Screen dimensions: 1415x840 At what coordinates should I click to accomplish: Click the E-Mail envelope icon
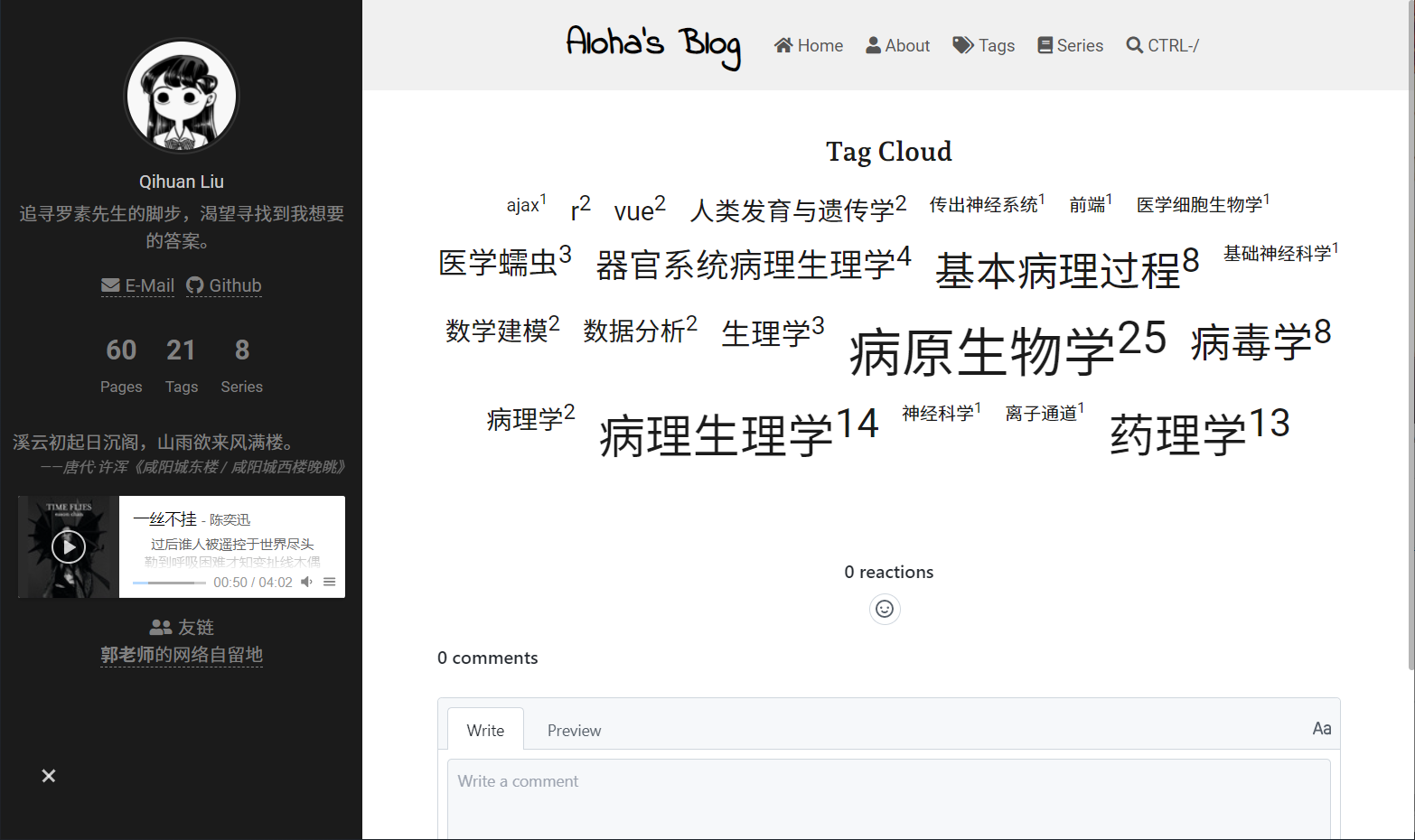110,285
